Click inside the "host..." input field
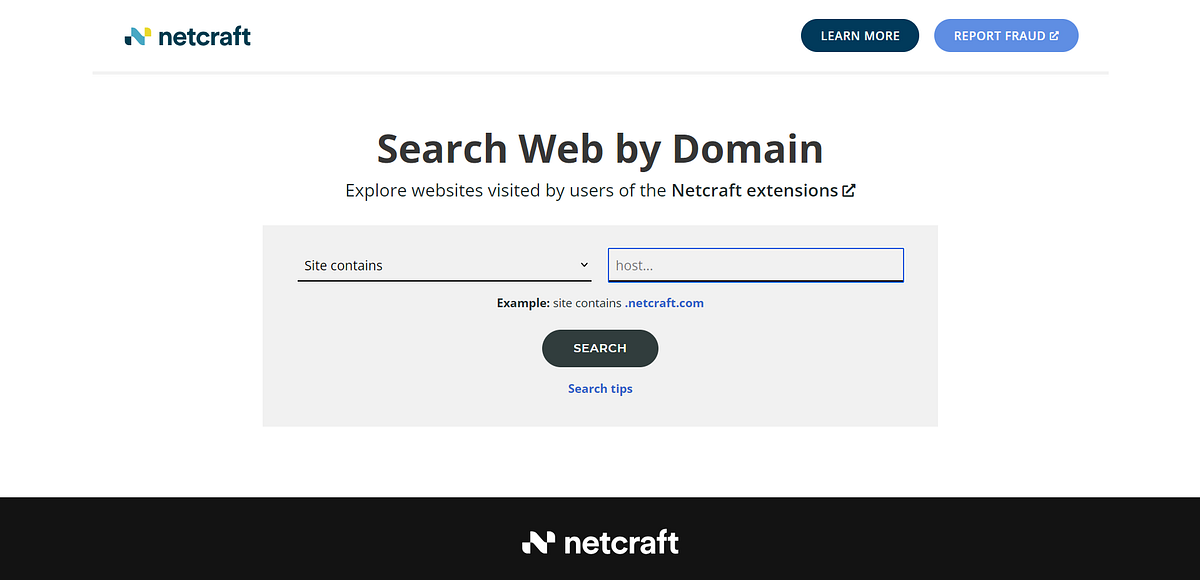The height and width of the screenshot is (580, 1200). tap(755, 264)
